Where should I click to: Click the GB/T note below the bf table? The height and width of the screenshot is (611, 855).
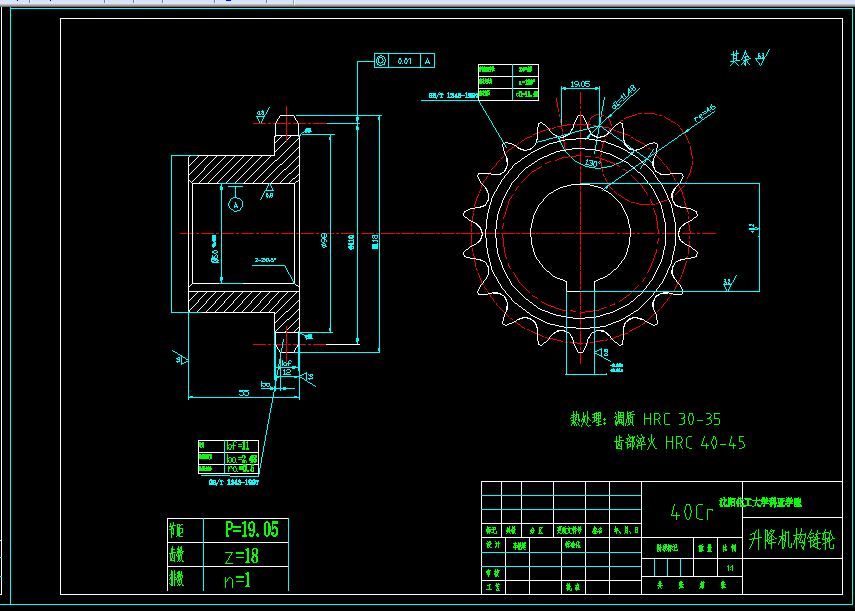[234, 482]
